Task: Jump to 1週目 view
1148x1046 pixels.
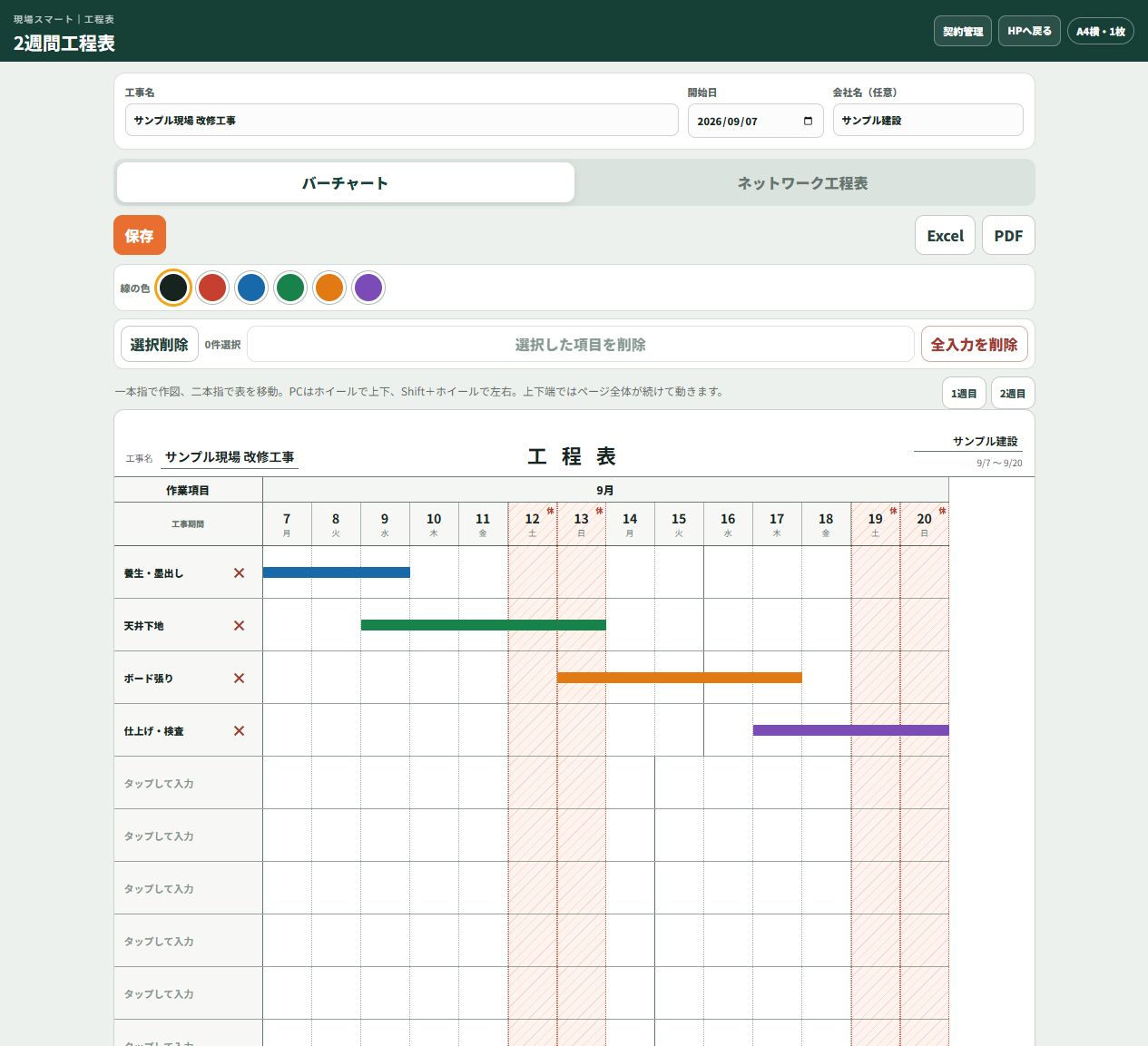Action: click(x=964, y=393)
